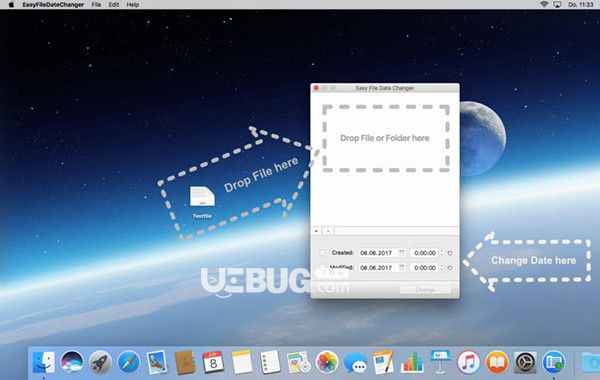Image resolution: width=600 pixels, height=380 pixels.
Task: Open the Edit menu
Action: pyautogui.click(x=114, y=5)
